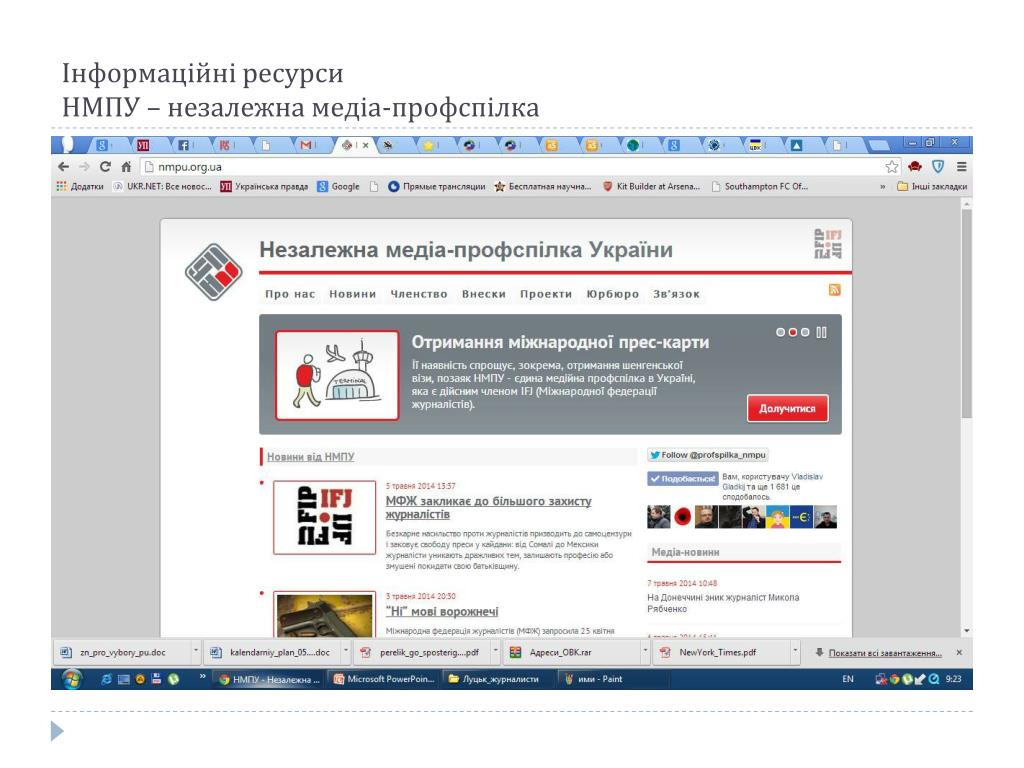This screenshot has height=768, width=1024.
Task: Select the third slideshow dot
Action: click(805, 332)
